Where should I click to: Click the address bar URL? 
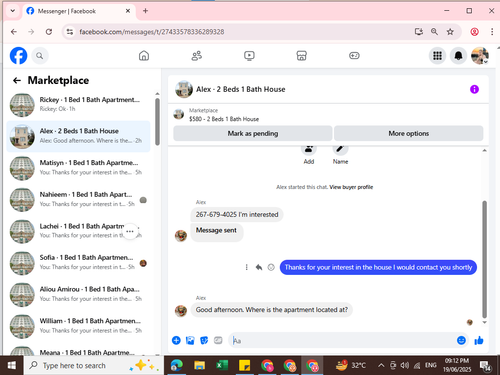click(x=152, y=32)
